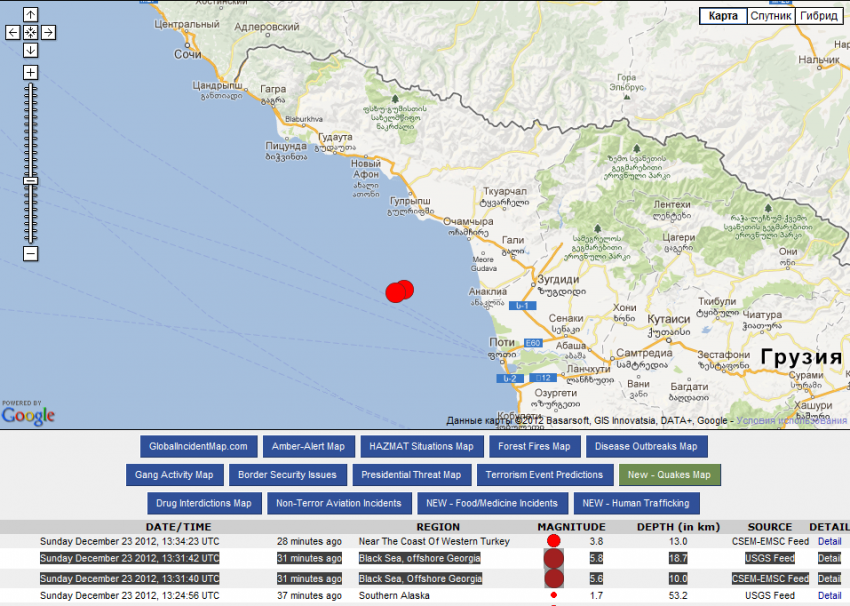Pan the map up with arrow button
The width and height of the screenshot is (850, 606).
click(x=30, y=15)
